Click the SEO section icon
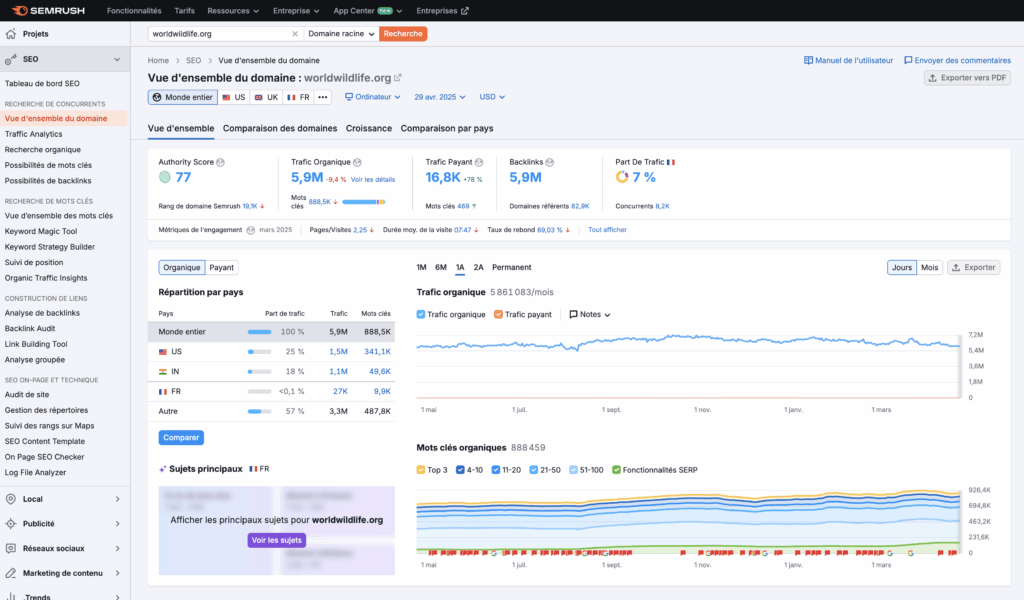This screenshot has height=600, width=1024. point(10,59)
